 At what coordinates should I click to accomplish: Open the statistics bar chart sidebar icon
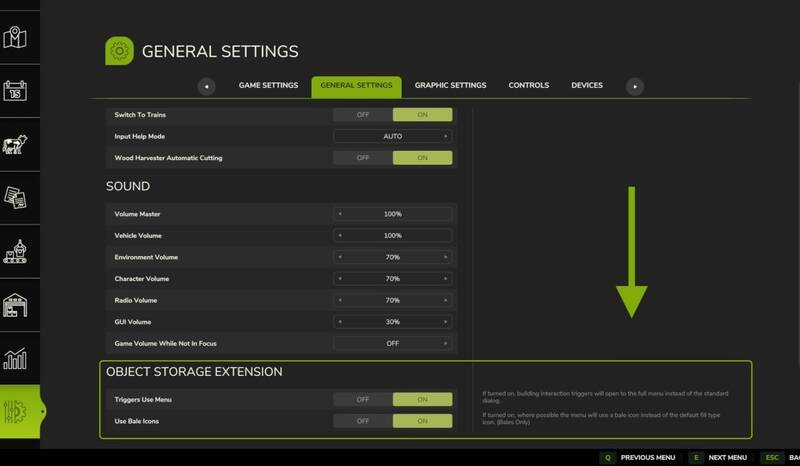coord(15,357)
